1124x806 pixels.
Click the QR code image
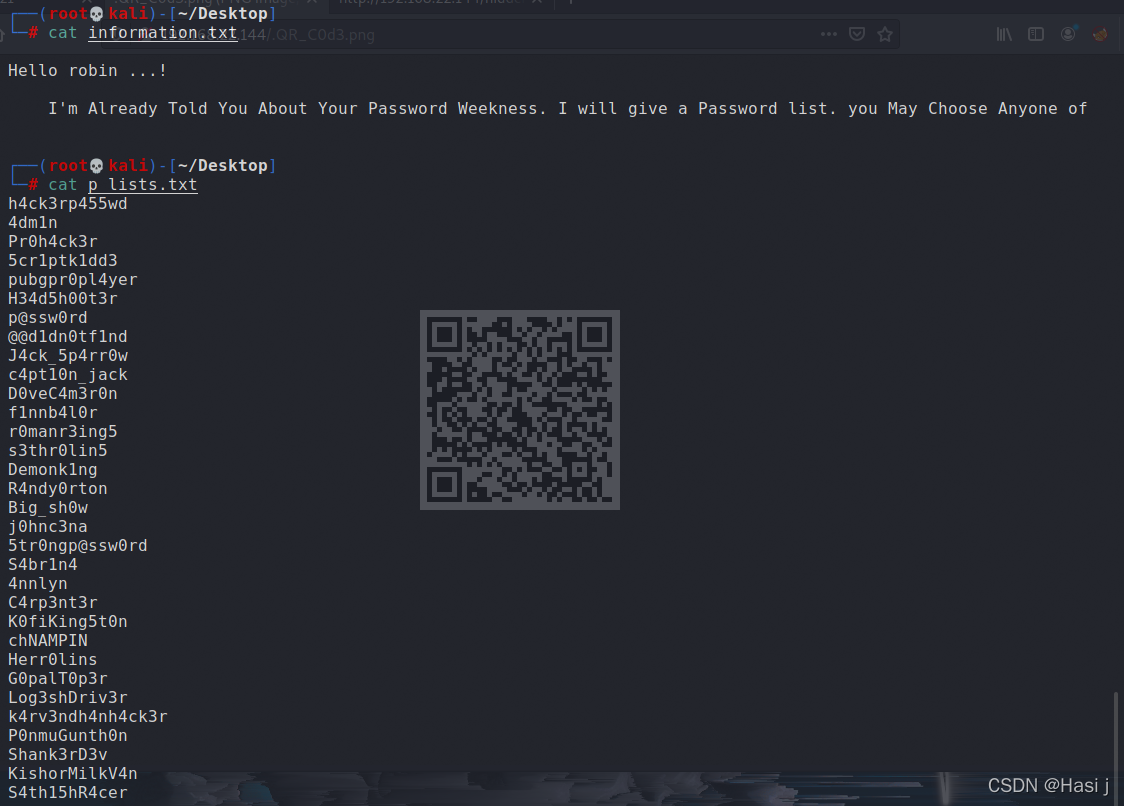click(520, 410)
